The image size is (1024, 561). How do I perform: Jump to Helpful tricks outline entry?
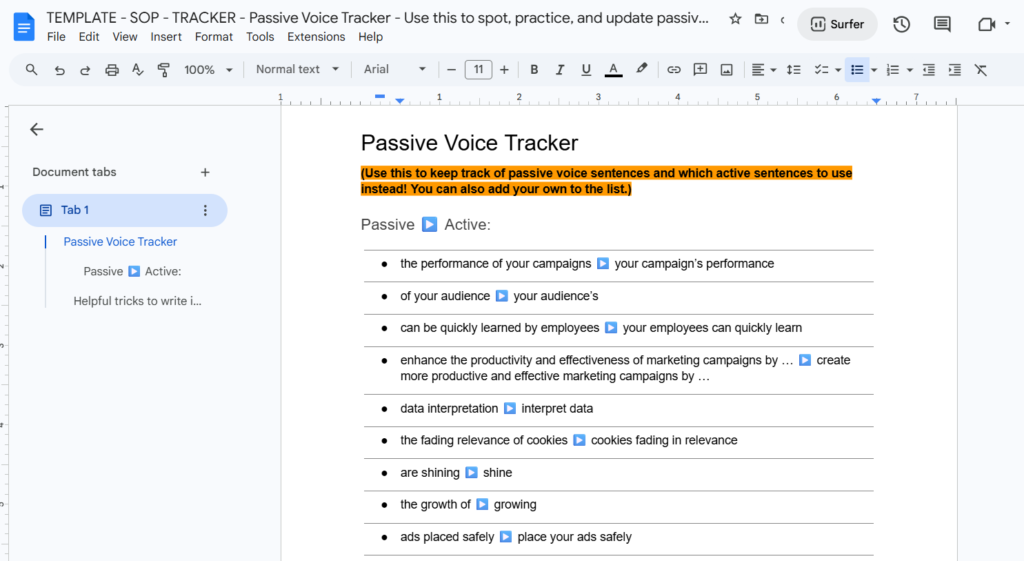(137, 301)
